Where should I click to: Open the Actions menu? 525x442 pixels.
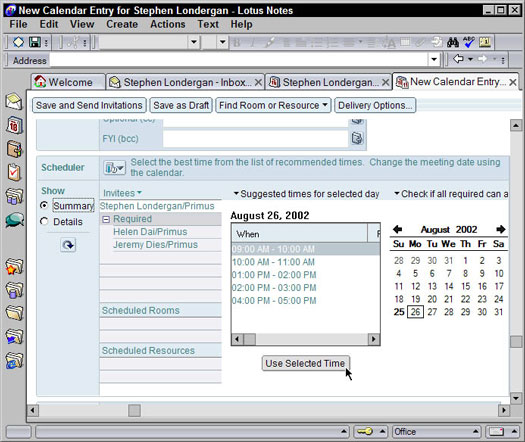tap(167, 24)
